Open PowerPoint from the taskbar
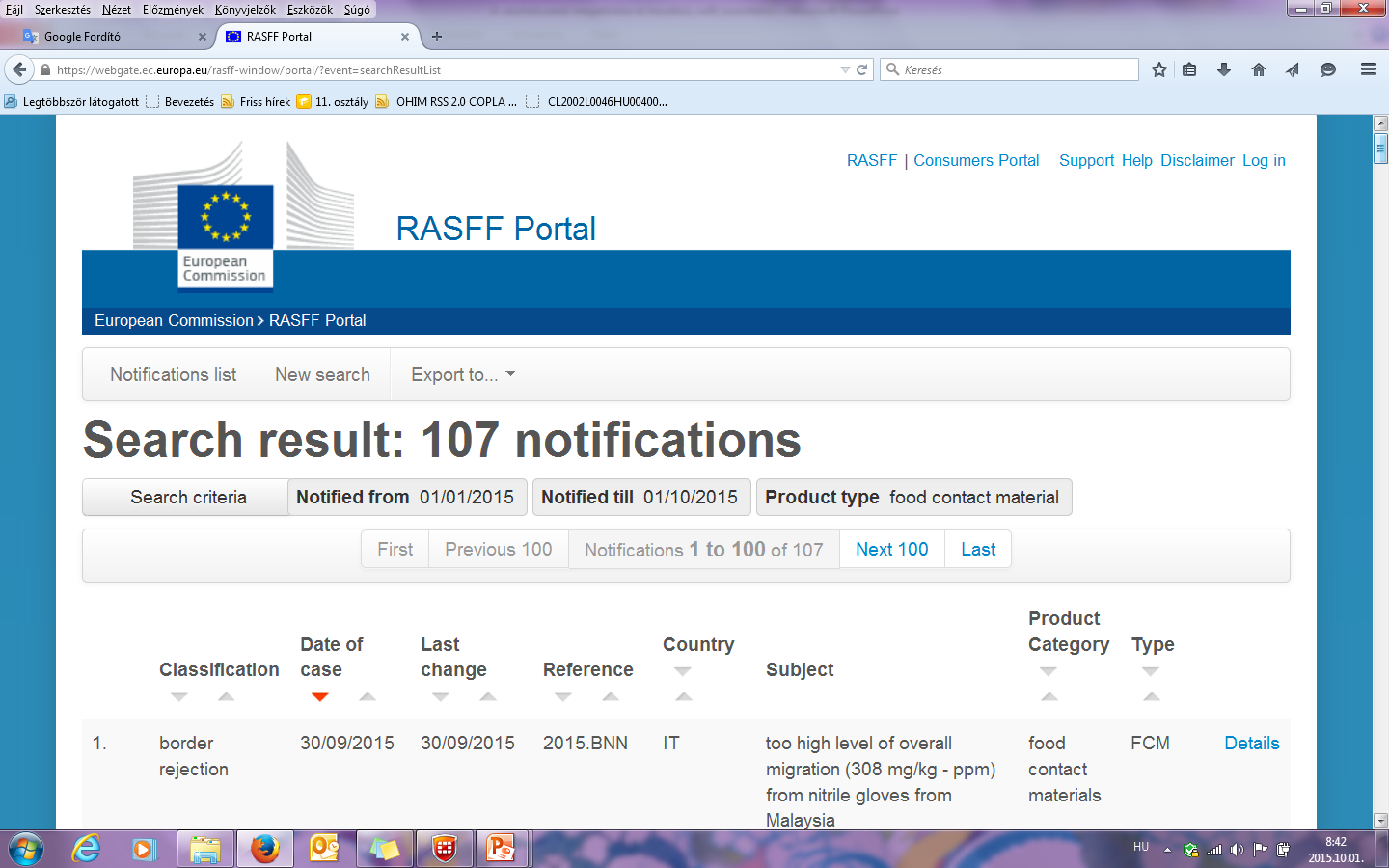This screenshot has width=1389, height=868. [502, 849]
